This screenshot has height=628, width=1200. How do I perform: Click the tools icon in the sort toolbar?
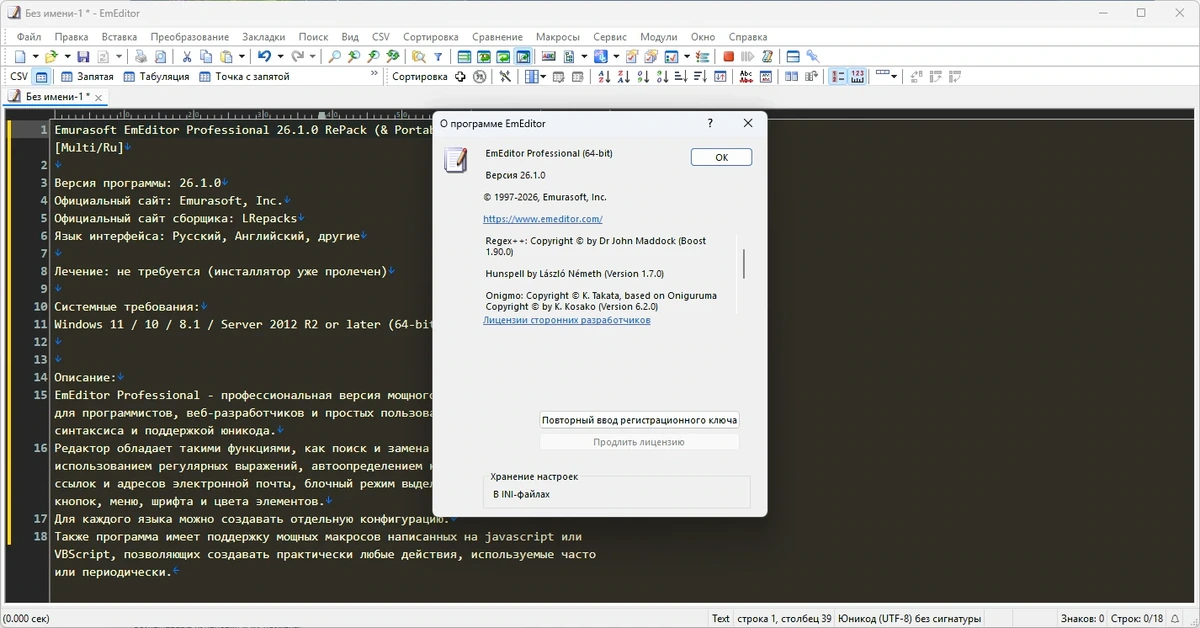pos(505,77)
